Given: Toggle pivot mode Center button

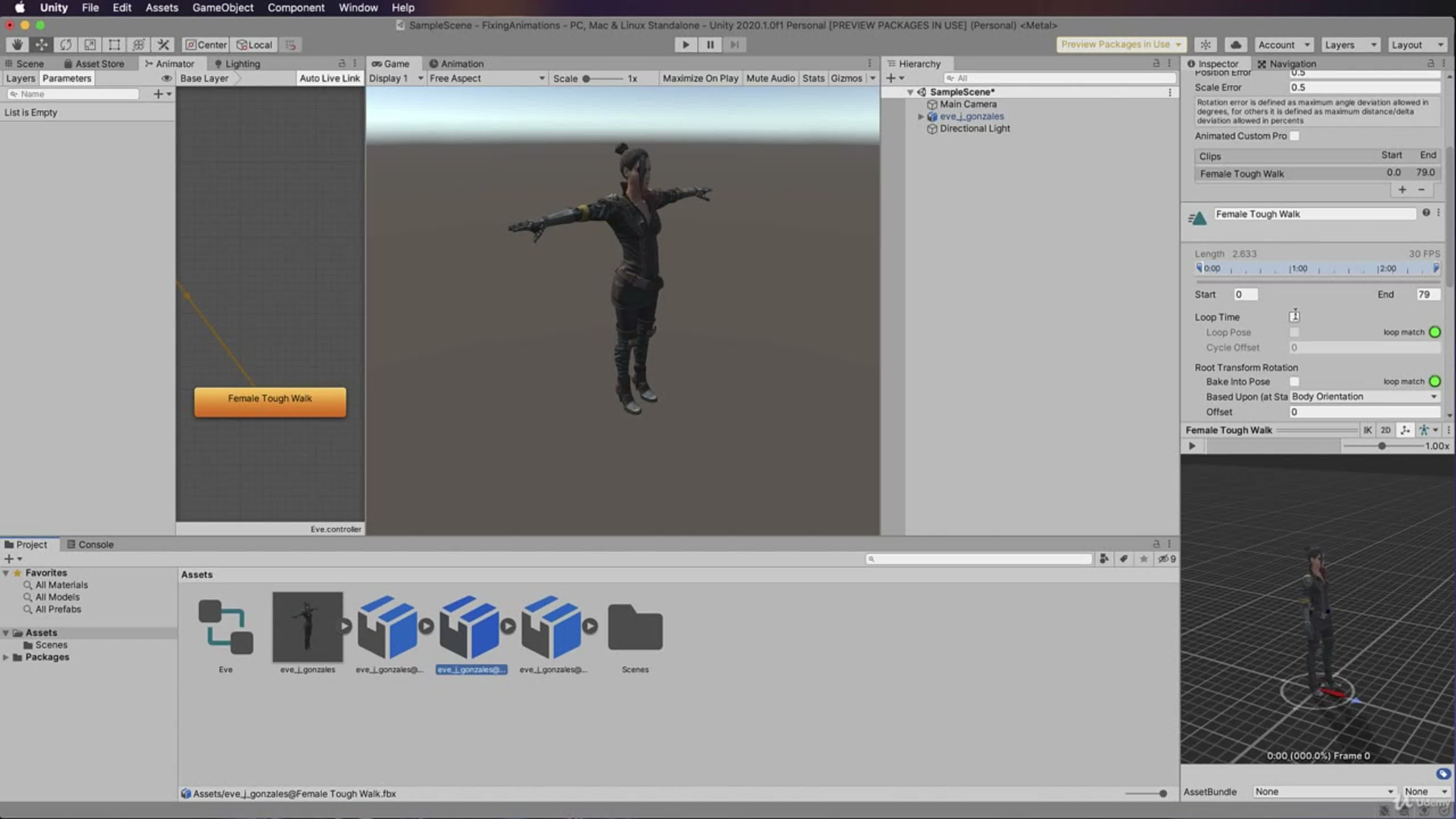Looking at the screenshot, I should [206, 45].
